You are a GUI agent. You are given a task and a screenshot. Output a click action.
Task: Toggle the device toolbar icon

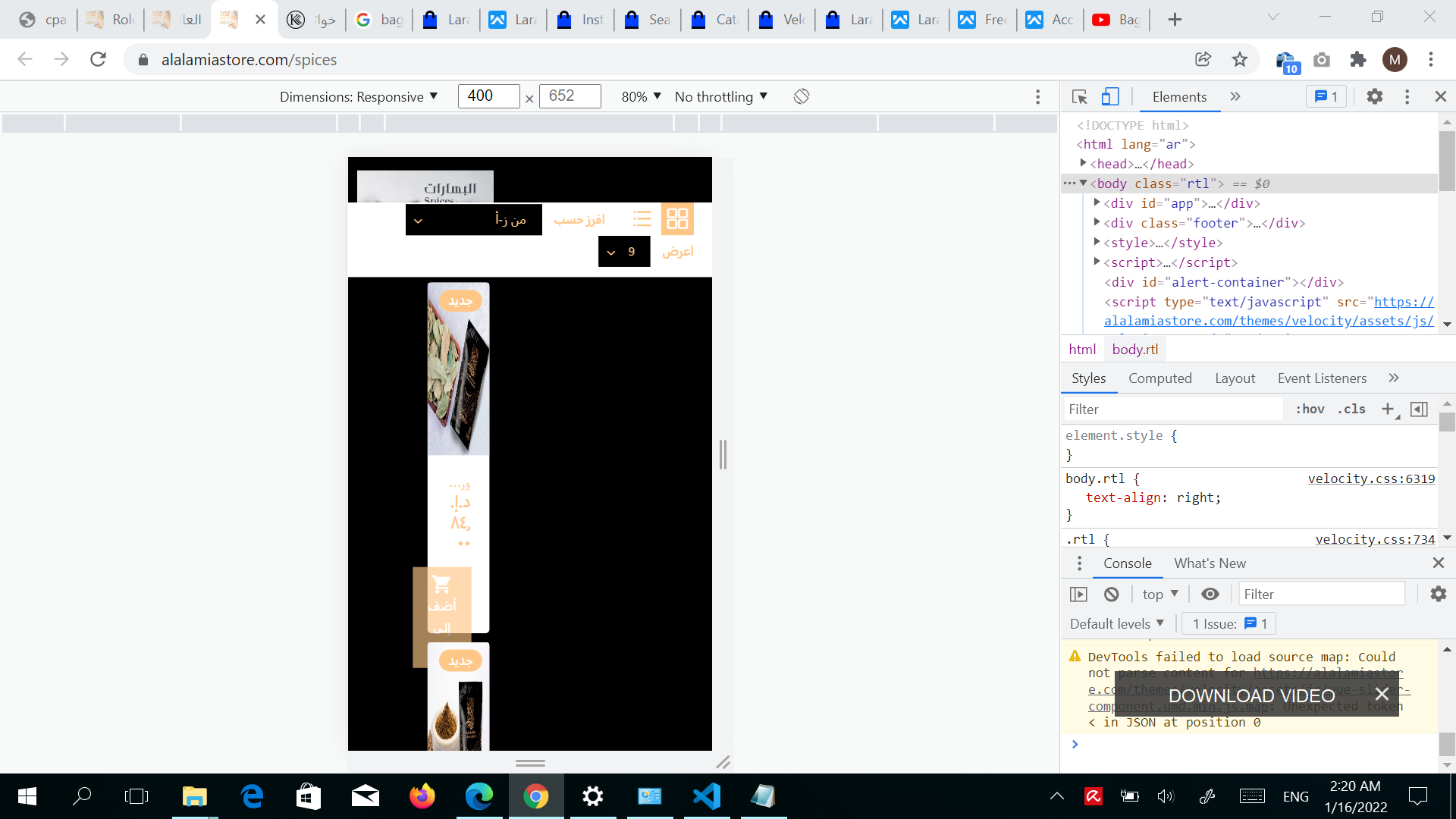click(x=1110, y=96)
